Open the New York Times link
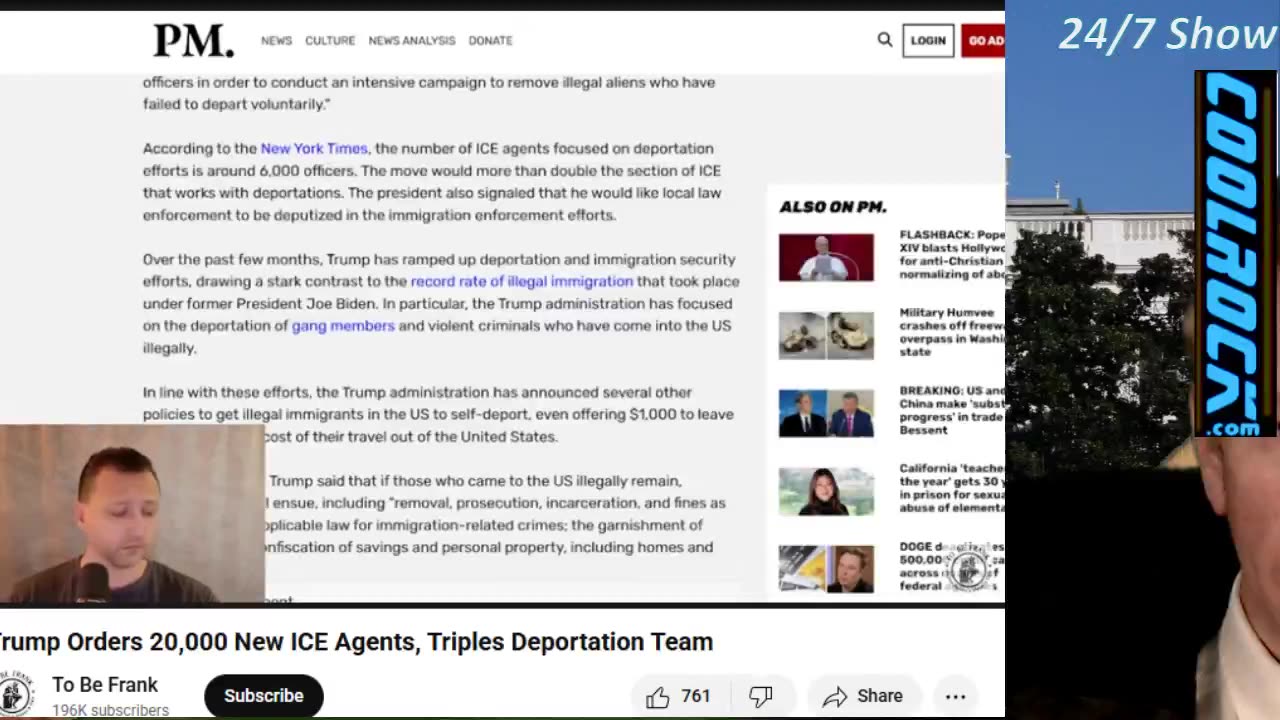This screenshot has width=1280, height=720. 314,148
